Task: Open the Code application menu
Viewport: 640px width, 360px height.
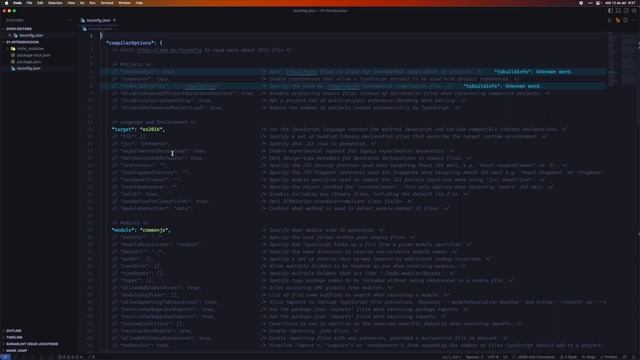Action: click(18, 3)
